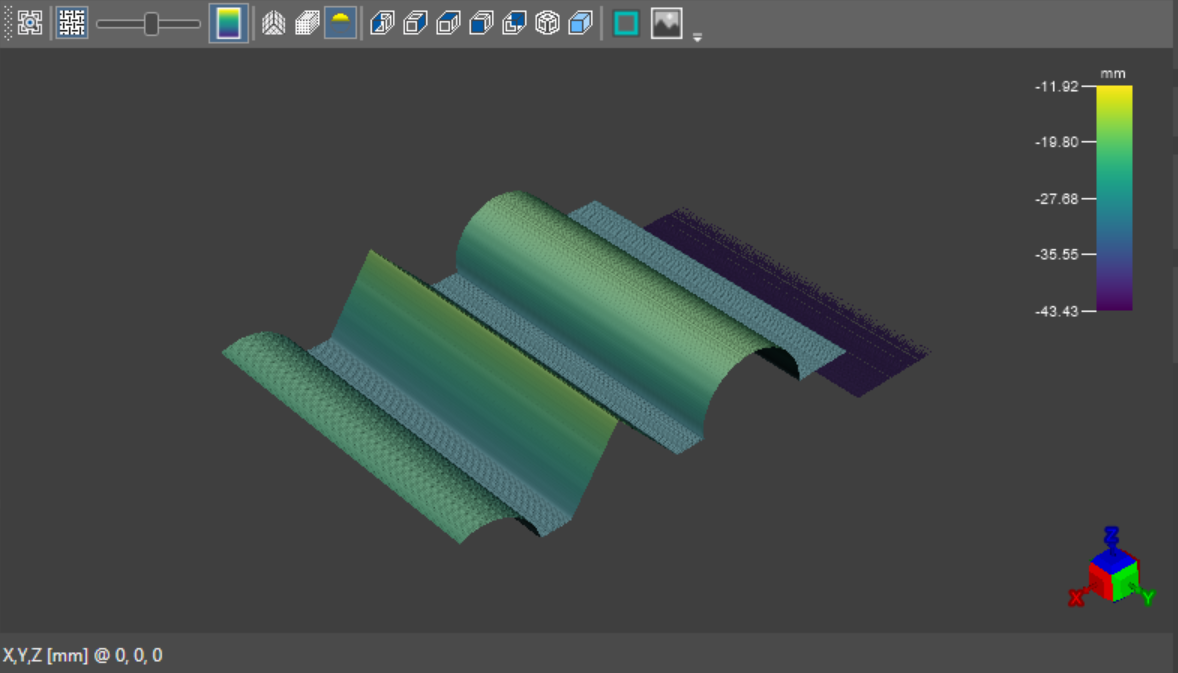
Task: Switch to the isometric wireframe cube view
Action: coord(547,23)
